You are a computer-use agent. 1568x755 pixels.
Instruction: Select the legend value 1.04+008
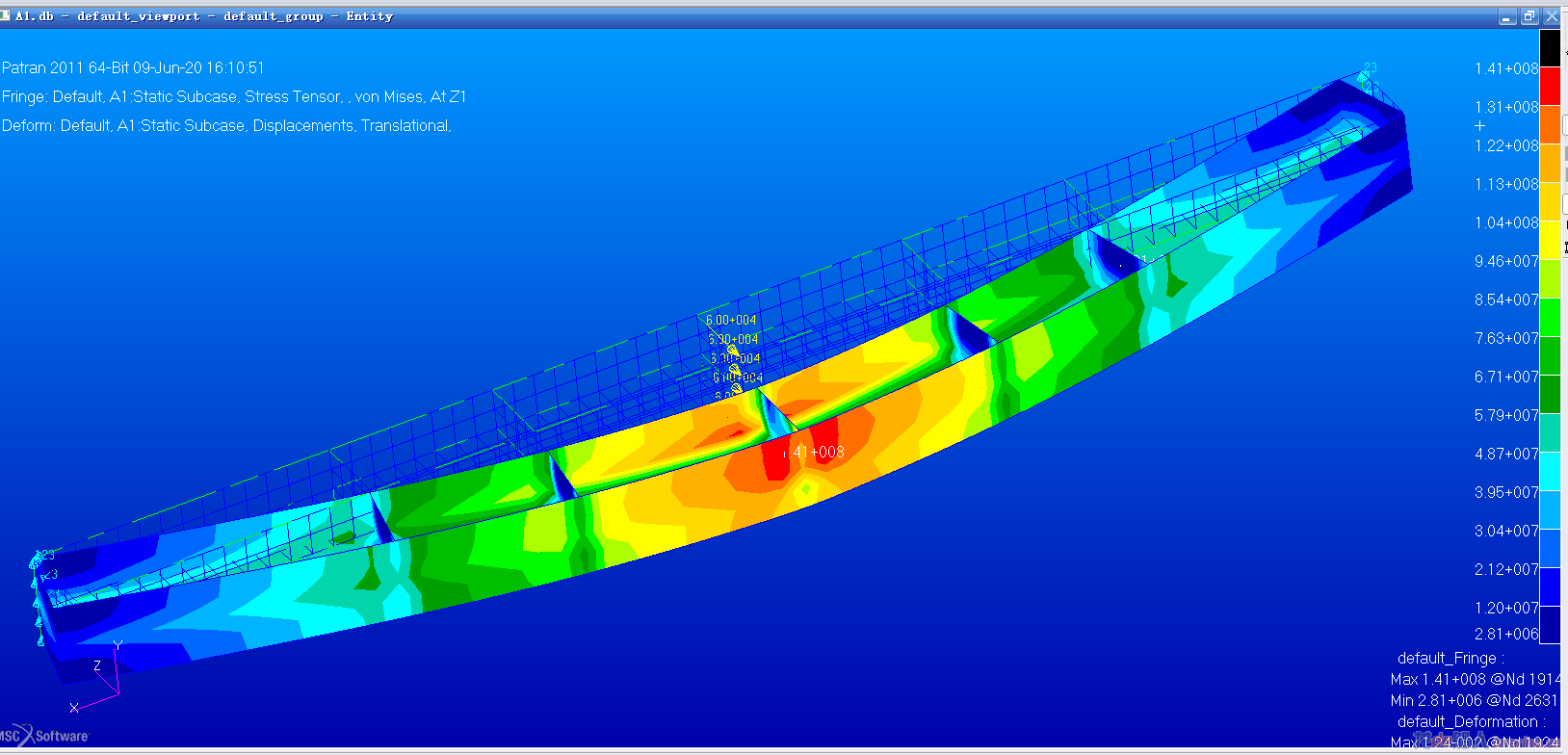(x=1506, y=222)
